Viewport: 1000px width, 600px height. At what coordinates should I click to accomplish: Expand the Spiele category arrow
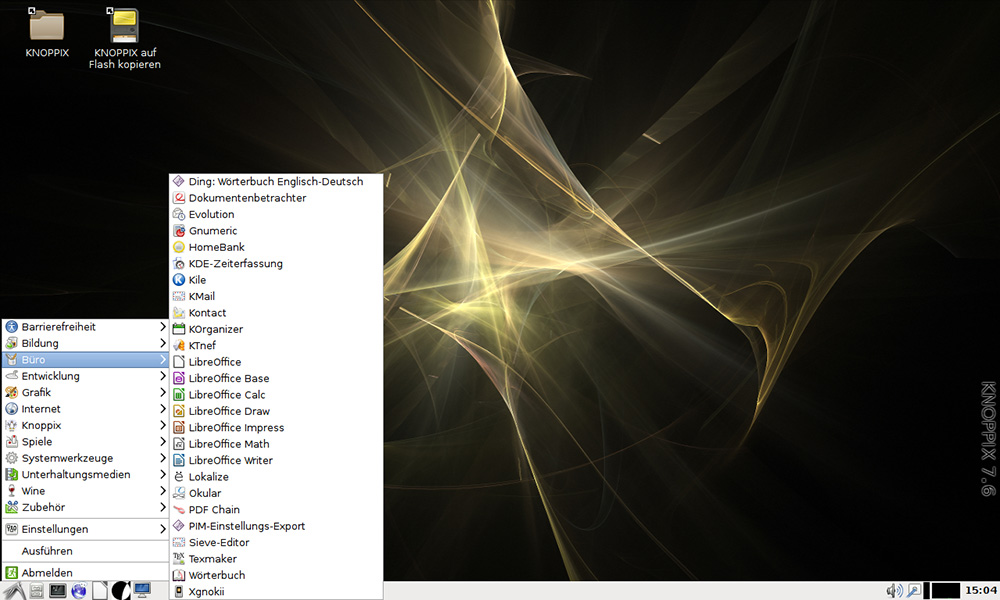click(163, 442)
